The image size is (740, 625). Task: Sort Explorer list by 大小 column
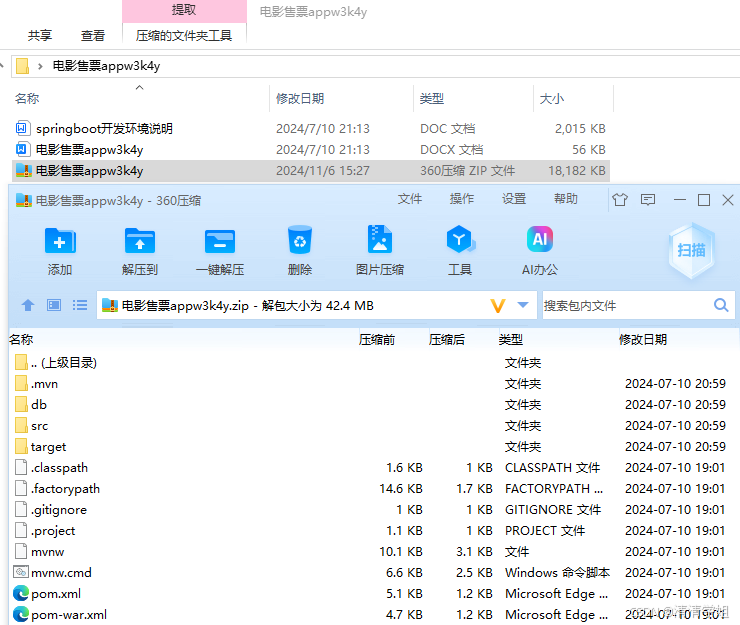[552, 99]
